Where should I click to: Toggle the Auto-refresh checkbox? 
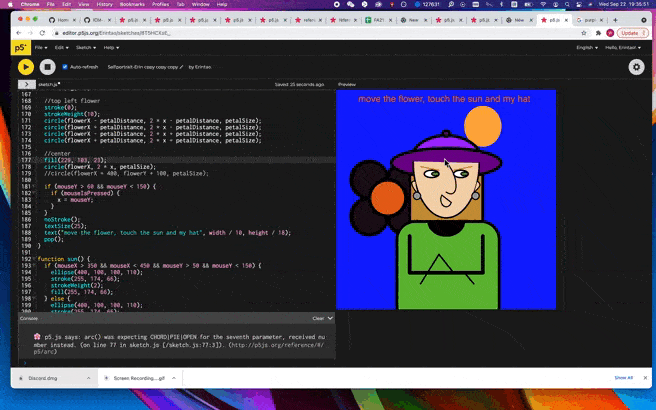65,67
